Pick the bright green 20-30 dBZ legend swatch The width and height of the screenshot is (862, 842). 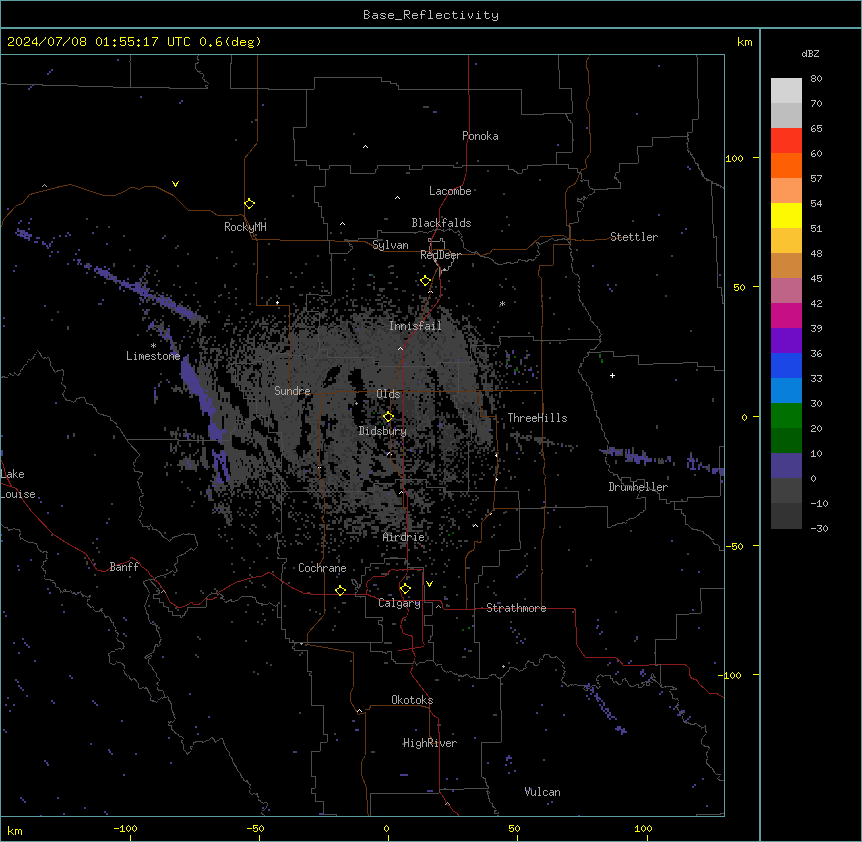[786, 416]
